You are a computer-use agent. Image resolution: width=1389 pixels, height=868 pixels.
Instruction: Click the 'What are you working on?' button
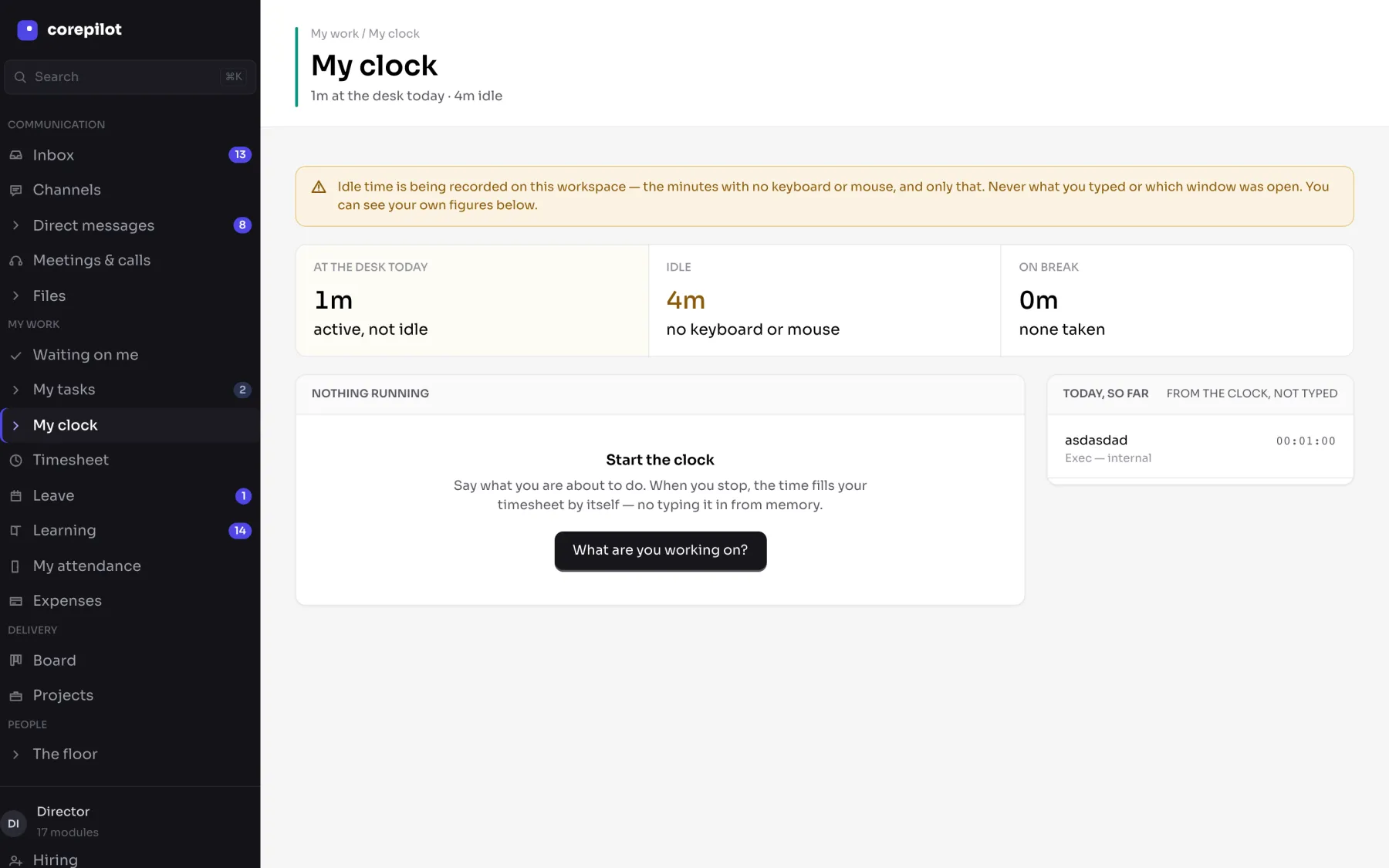pos(660,551)
